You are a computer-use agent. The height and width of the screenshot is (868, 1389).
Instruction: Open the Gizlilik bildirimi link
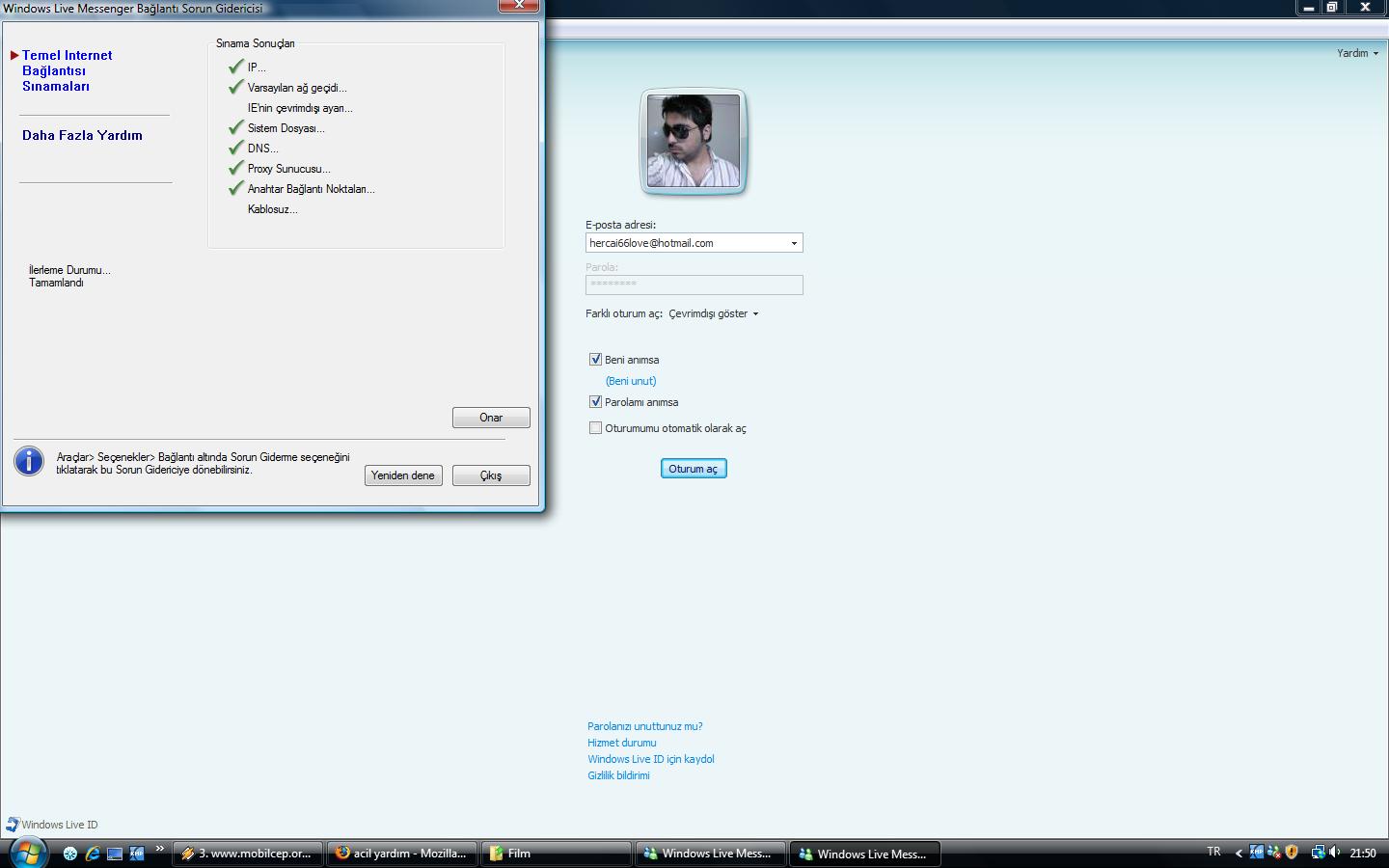pos(618,775)
